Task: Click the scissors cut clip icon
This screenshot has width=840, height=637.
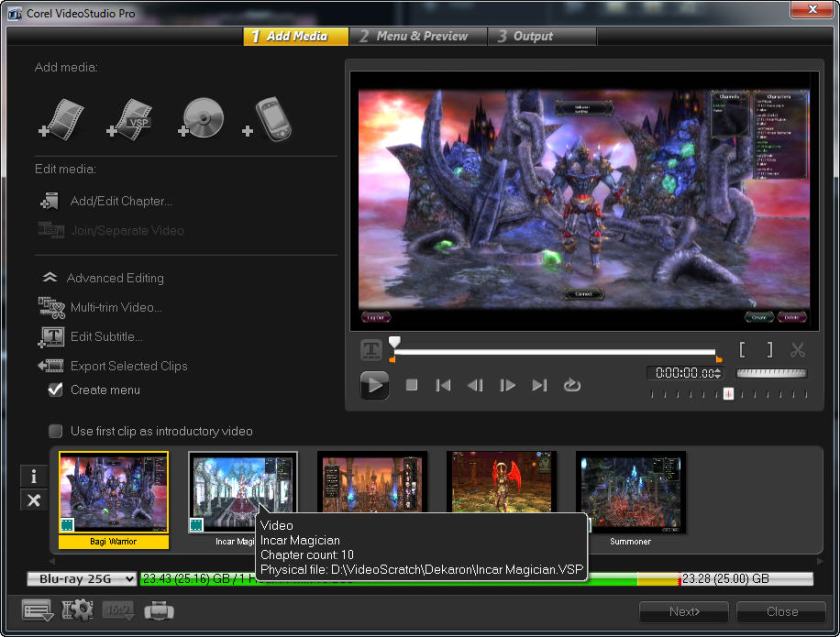Action: [797, 350]
